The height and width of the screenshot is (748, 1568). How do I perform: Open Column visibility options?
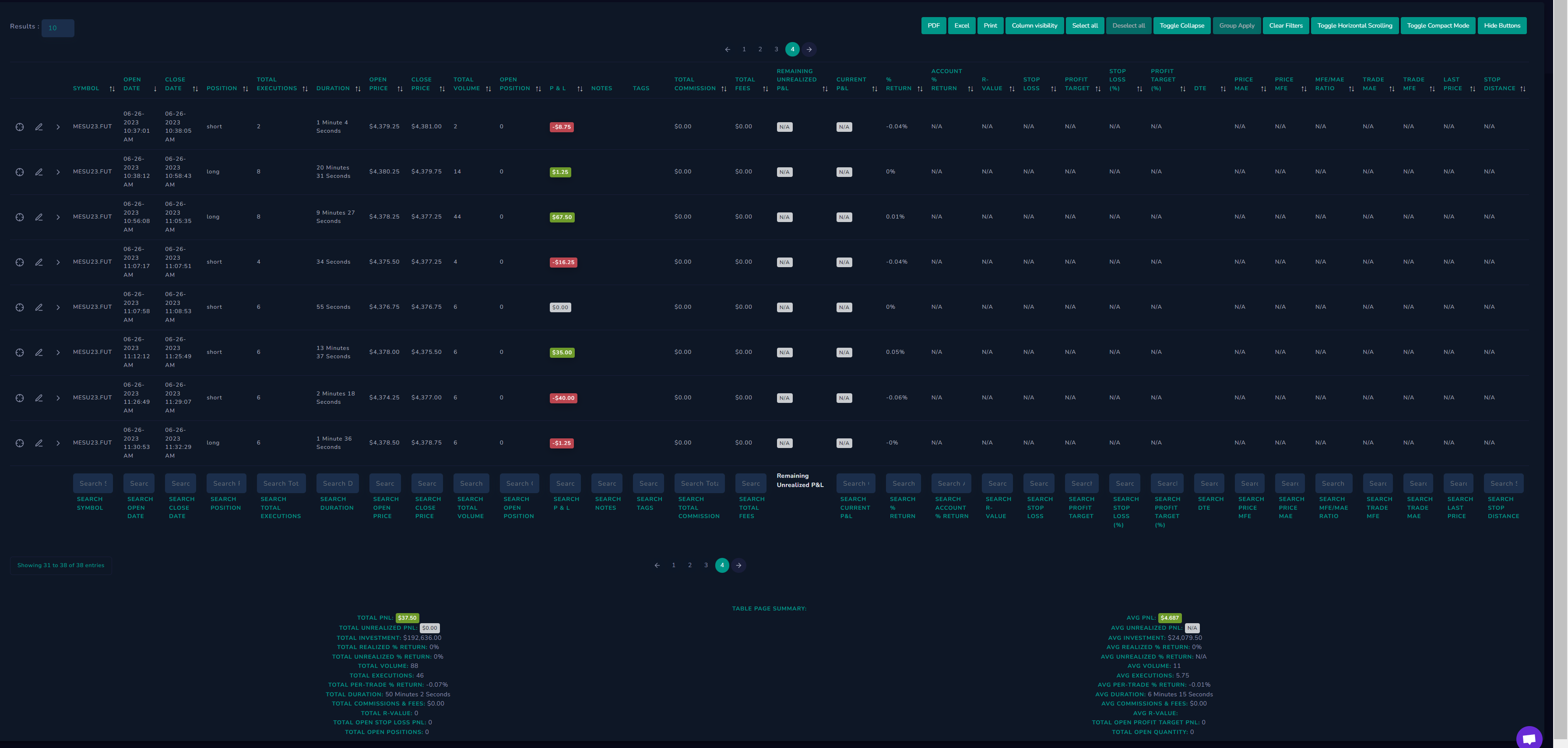point(1034,25)
